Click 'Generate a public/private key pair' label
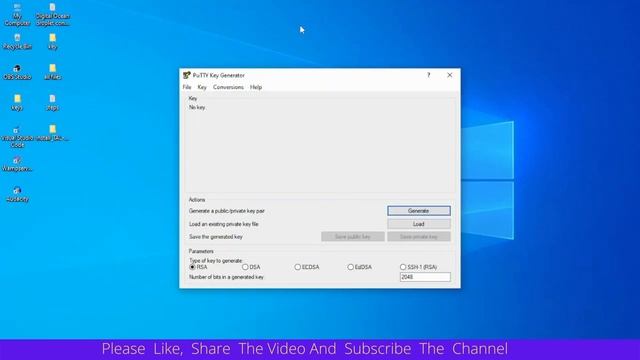This screenshot has height=360, width=640. coord(227,211)
